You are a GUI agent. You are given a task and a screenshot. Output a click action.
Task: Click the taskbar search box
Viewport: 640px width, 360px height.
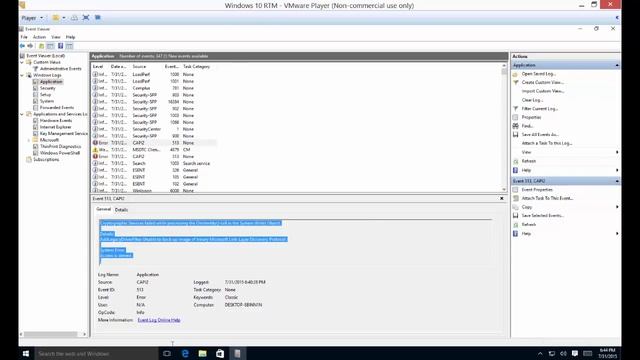click(96, 353)
